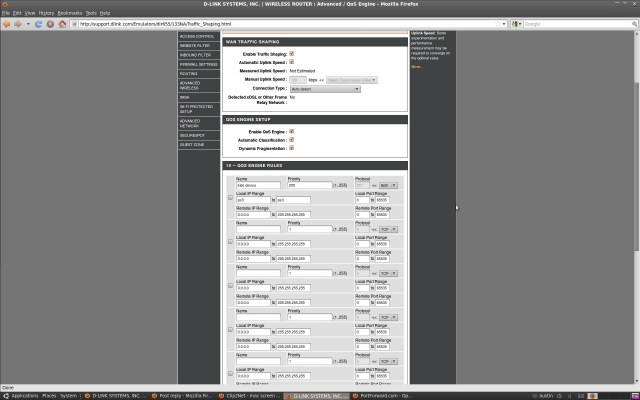Open the Guest Zone sidebar page
The width and height of the screenshot is (640, 400).
pyautogui.click(x=199, y=145)
